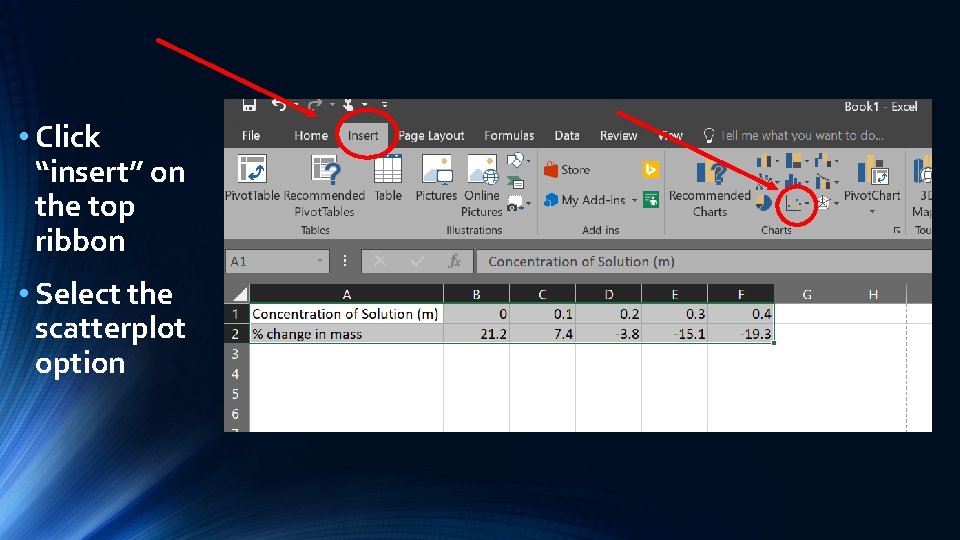
Task: Select the cell containing -3.8
Action: tap(609, 334)
